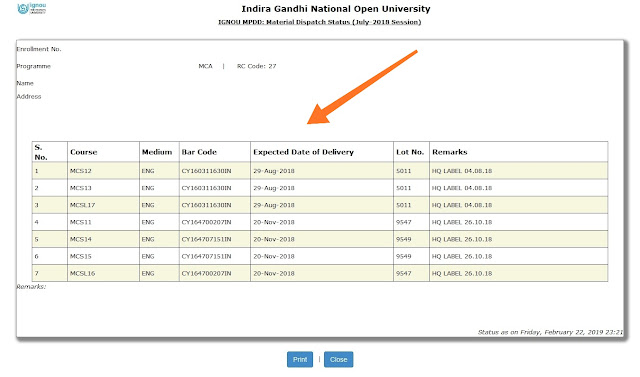640x377 pixels.
Task: Select the Enrollment No. label
Action: [x=39, y=49]
